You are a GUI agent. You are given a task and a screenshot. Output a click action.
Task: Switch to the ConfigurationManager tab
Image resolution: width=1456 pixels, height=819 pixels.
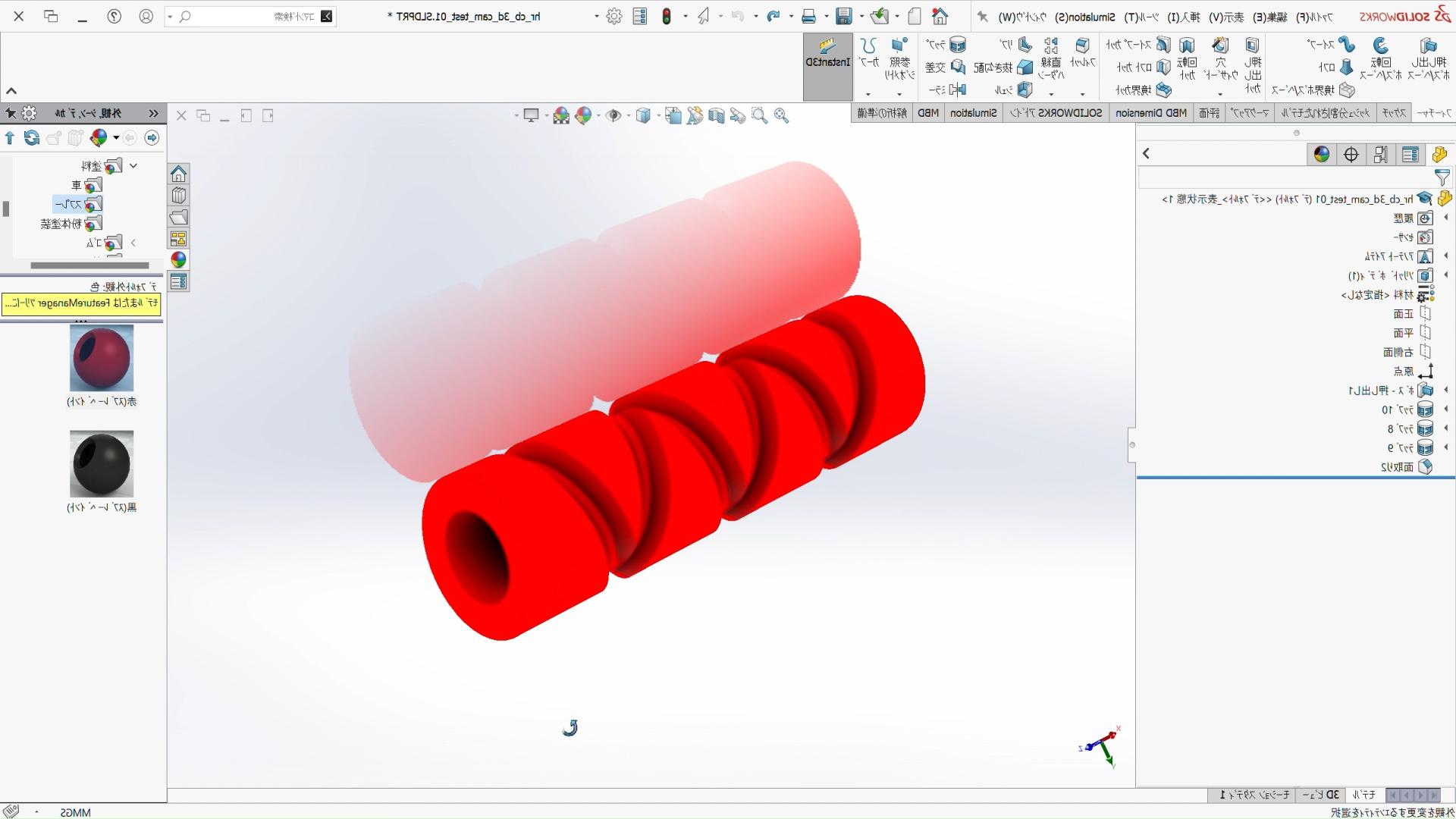tap(1381, 155)
